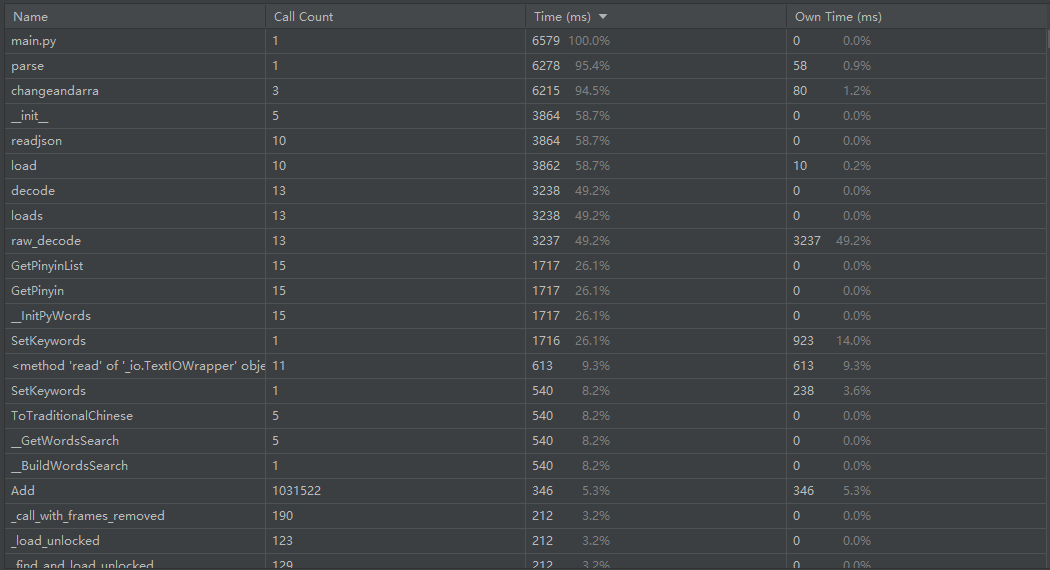The image size is (1050, 570).
Task: Select the ToTraditionalChinese row
Action: [525, 416]
